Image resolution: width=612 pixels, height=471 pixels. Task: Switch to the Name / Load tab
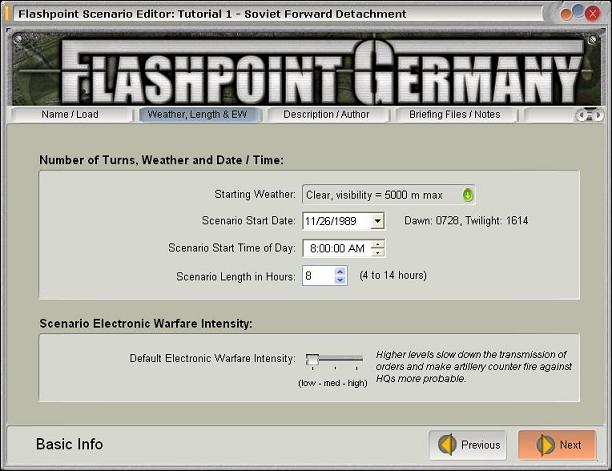[x=70, y=115]
